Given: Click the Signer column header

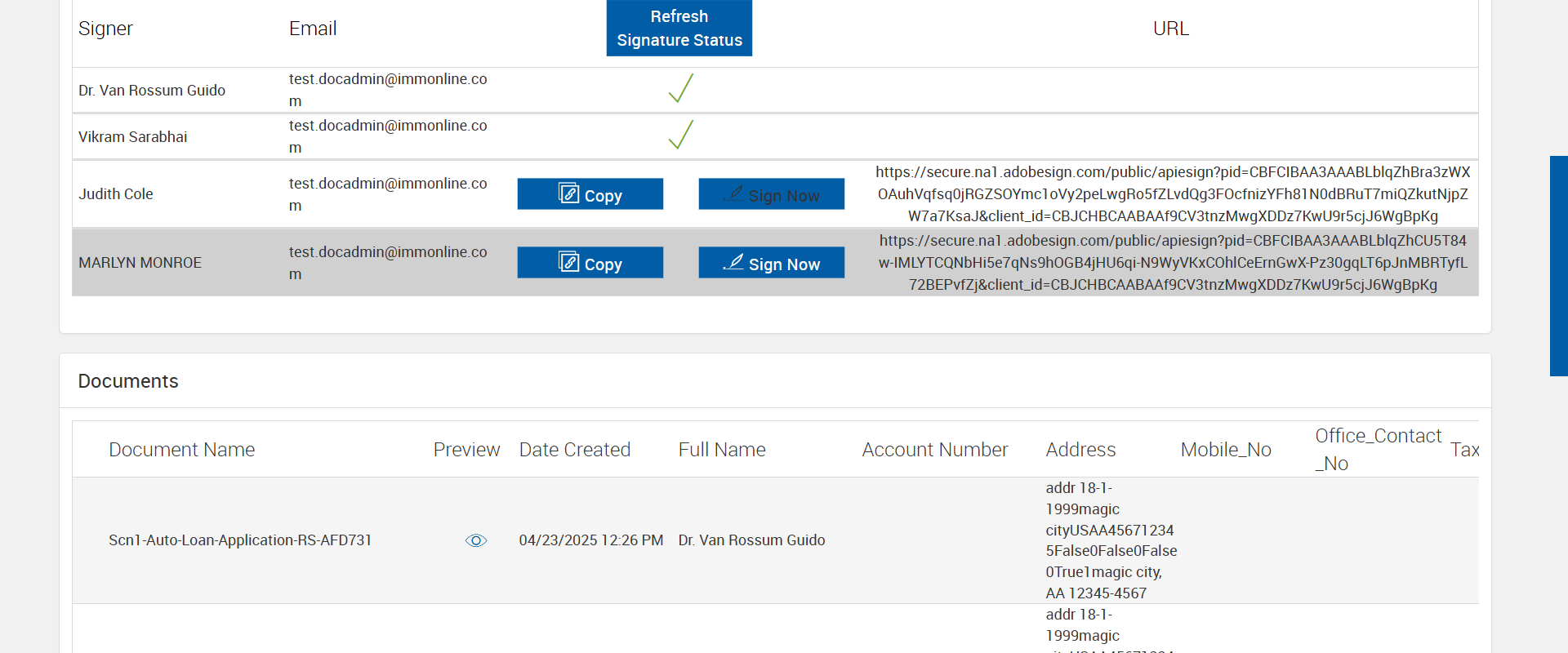Looking at the screenshot, I should [105, 29].
